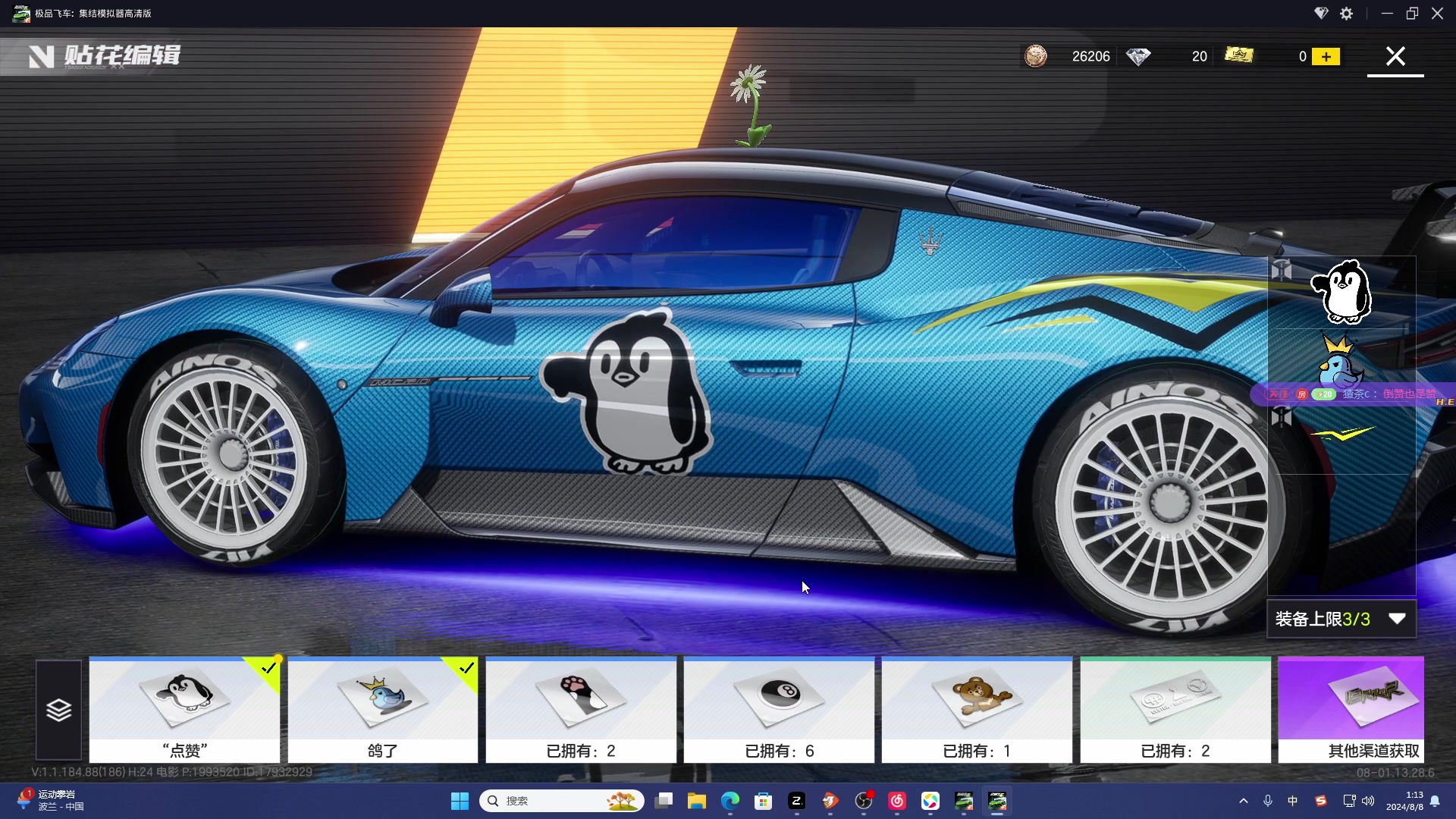Viewport: 1456px width, 819px height.
Task: Close the decal editor with X
Action: click(x=1395, y=56)
